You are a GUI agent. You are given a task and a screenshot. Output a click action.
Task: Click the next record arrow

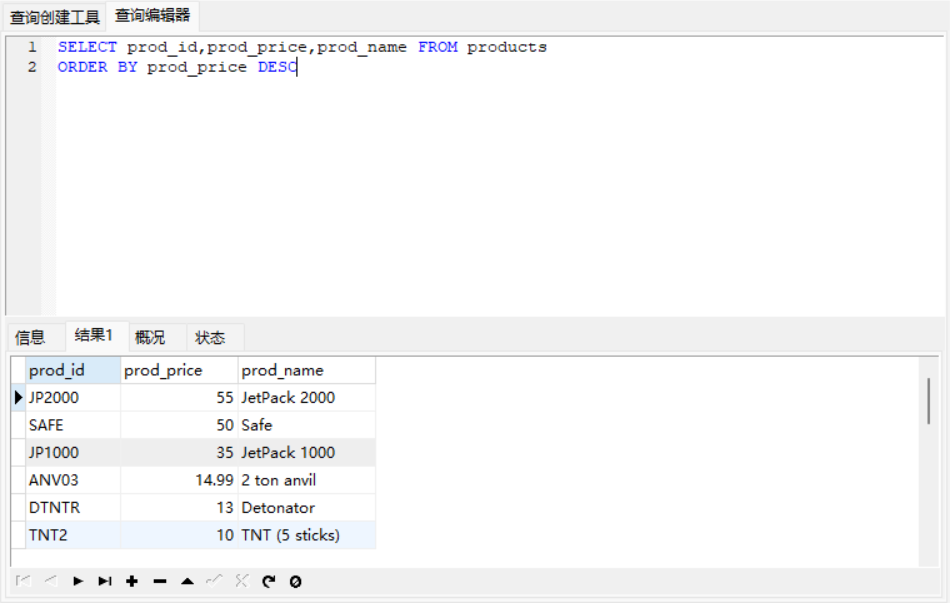tap(78, 581)
